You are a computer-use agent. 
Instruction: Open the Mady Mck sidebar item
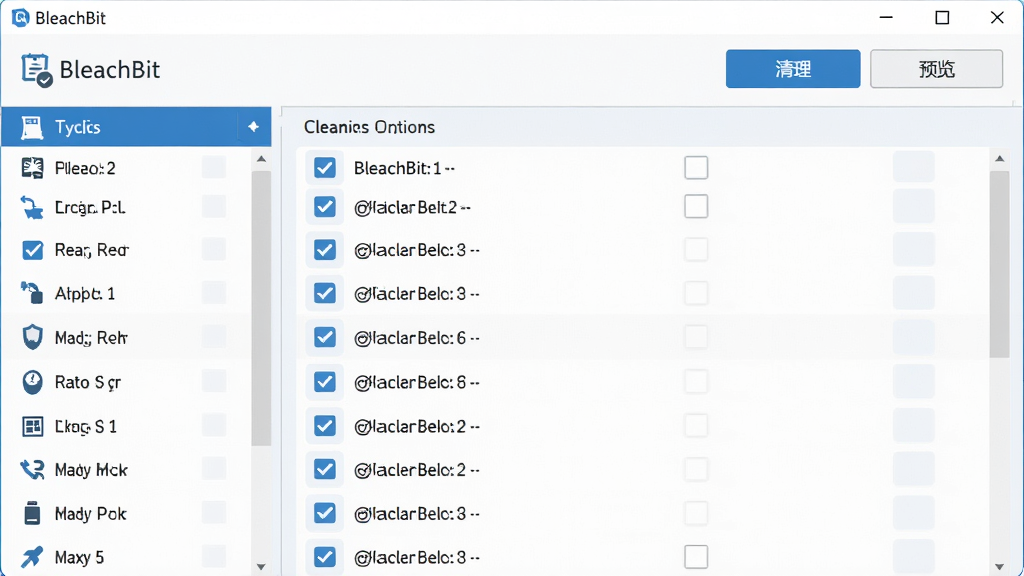(126, 470)
